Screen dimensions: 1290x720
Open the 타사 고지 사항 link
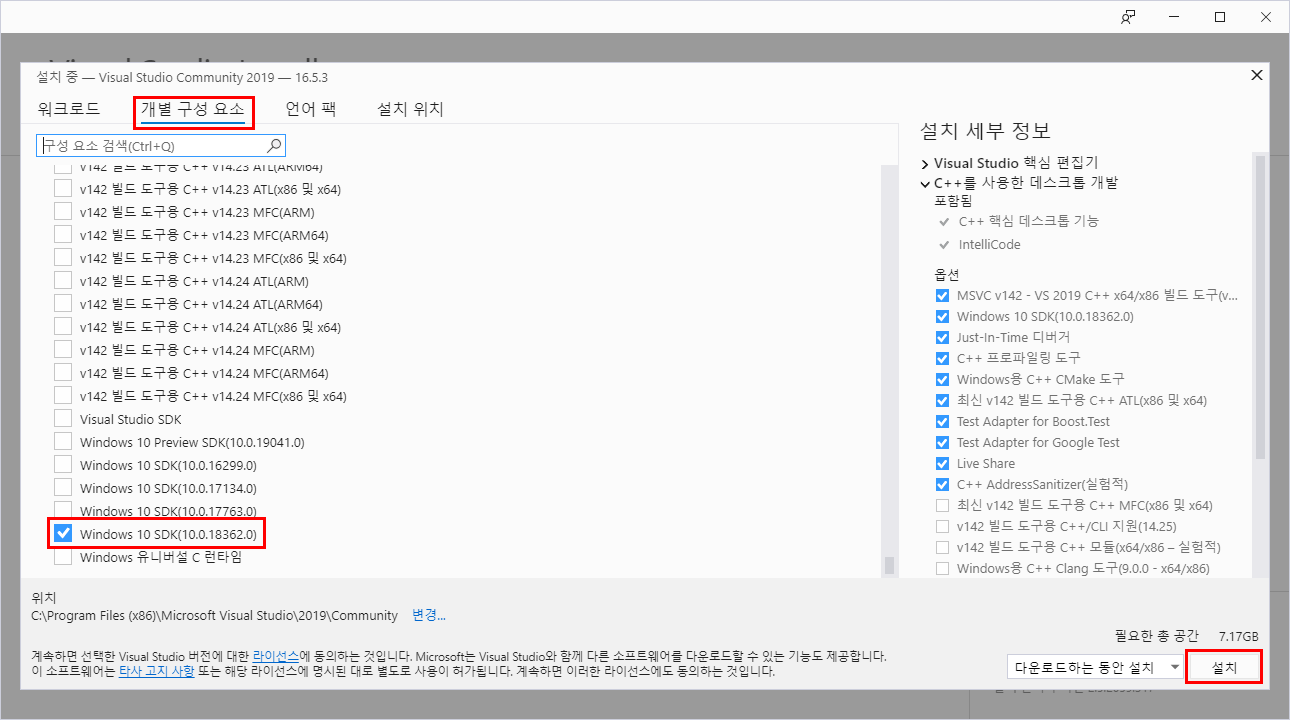[157, 671]
